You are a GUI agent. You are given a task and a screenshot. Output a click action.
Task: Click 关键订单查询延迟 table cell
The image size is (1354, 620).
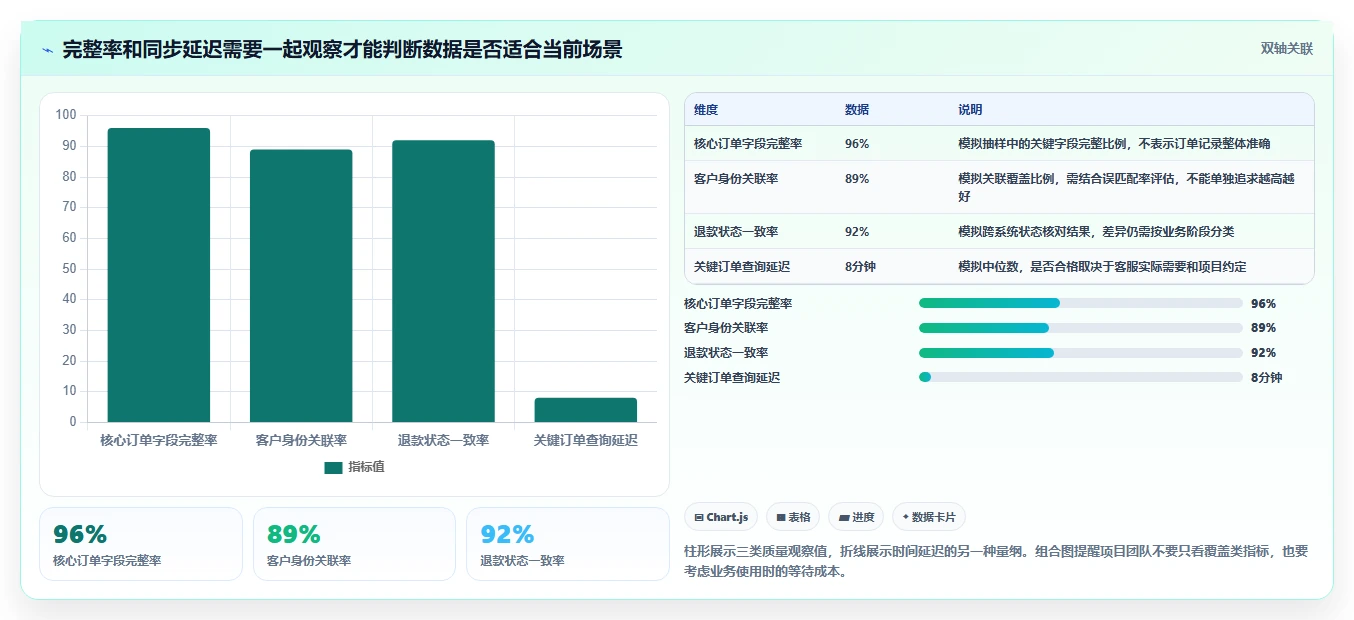click(x=742, y=267)
